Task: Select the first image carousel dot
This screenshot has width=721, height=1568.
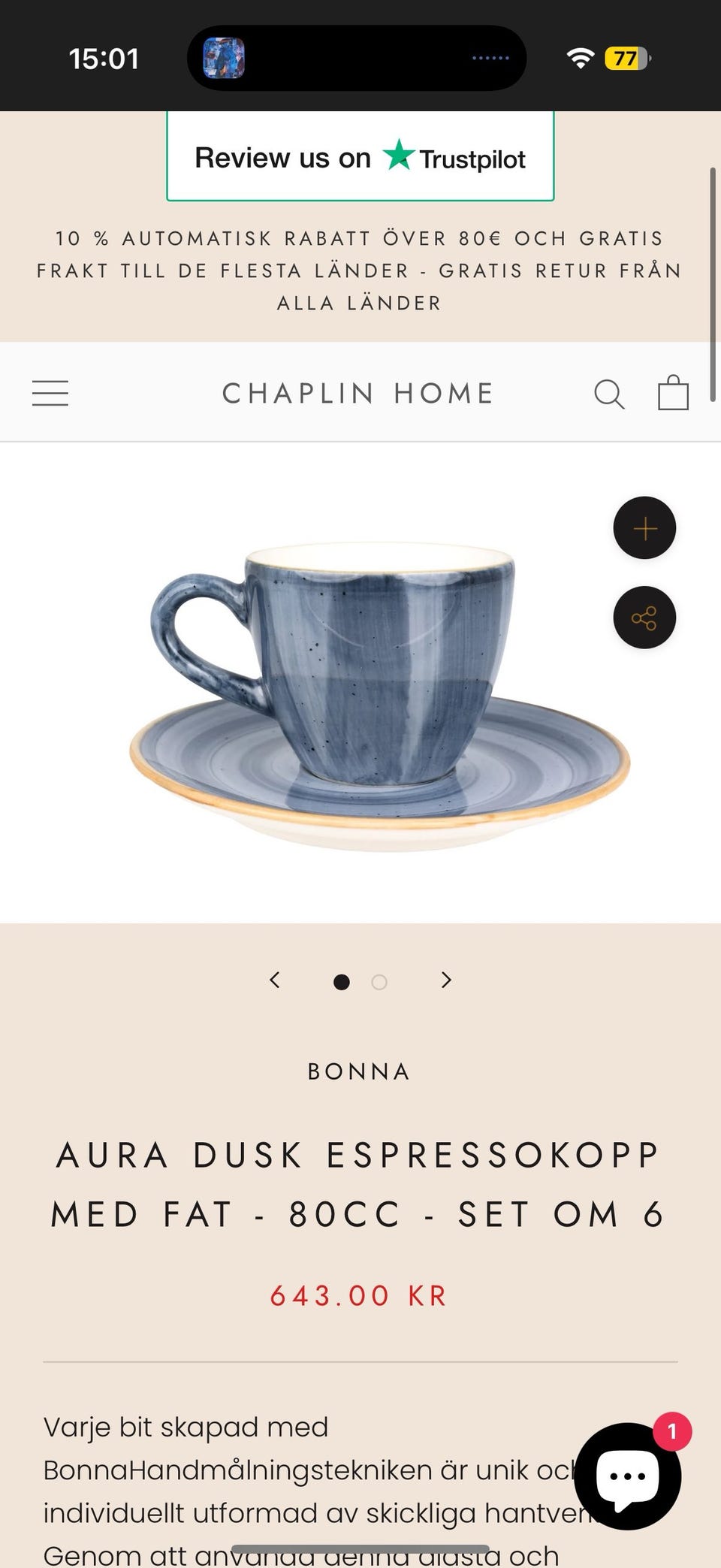Action: (x=342, y=982)
